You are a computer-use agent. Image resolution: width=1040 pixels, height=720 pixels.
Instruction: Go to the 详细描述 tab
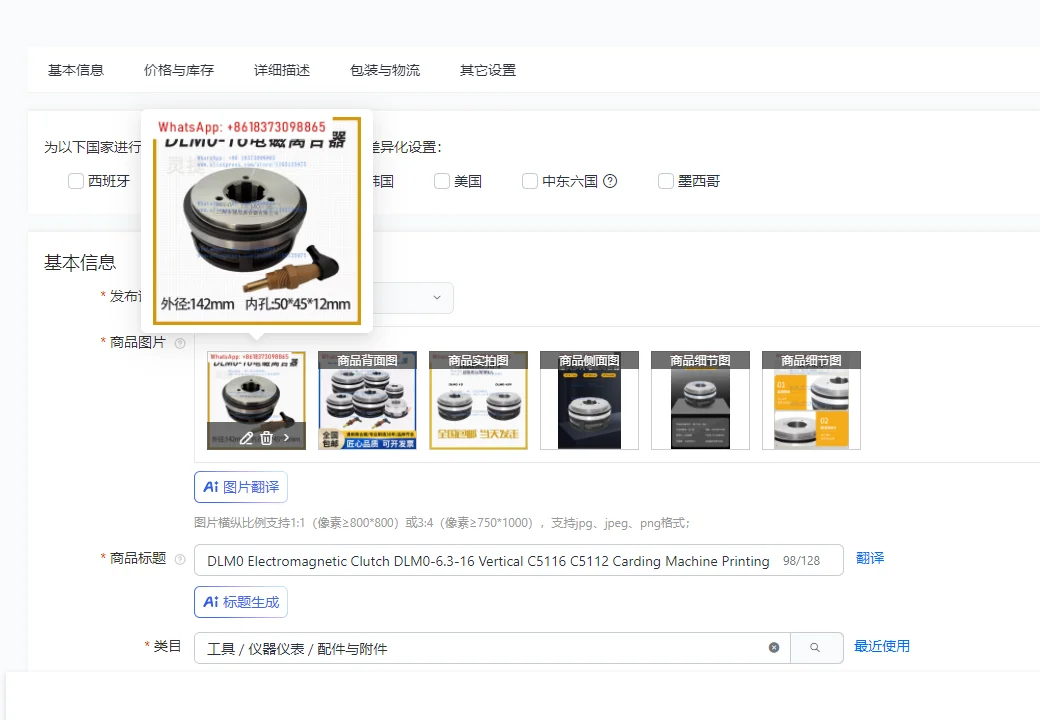[282, 70]
